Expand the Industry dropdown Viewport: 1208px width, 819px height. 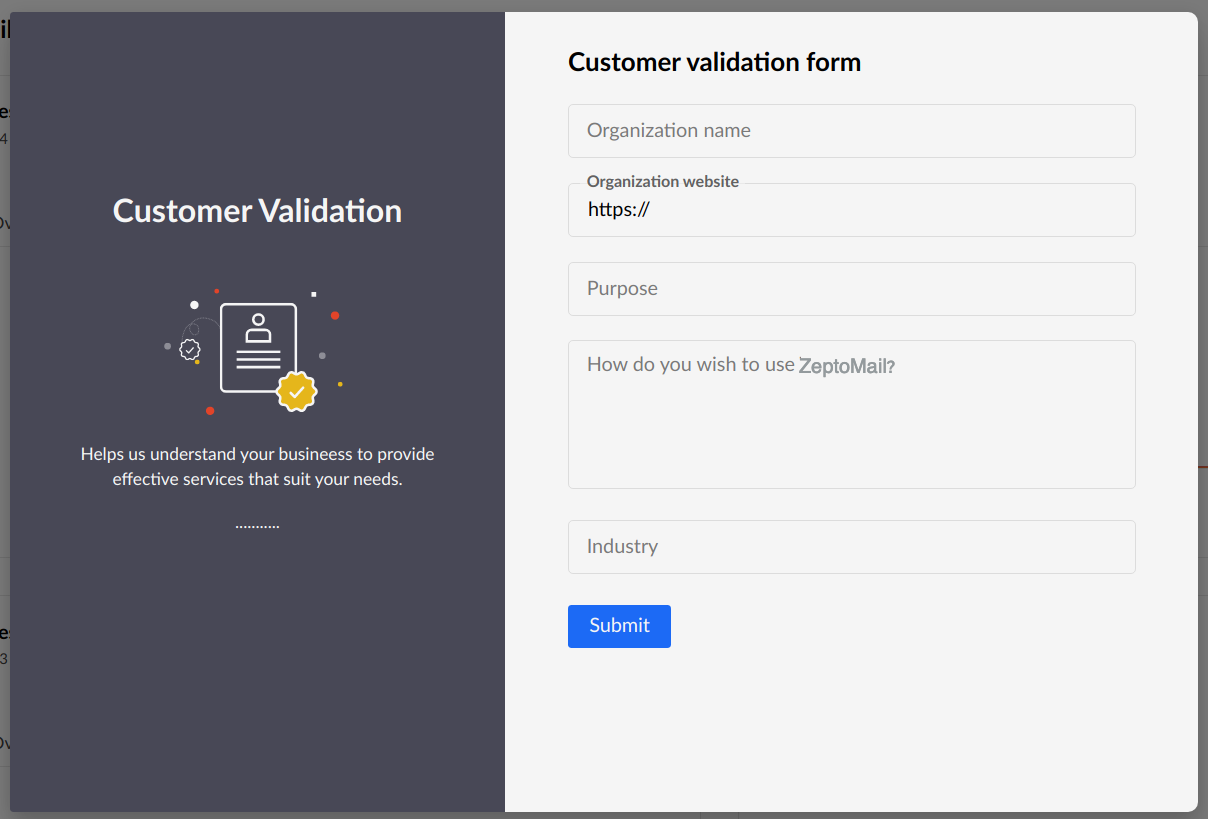tap(851, 547)
